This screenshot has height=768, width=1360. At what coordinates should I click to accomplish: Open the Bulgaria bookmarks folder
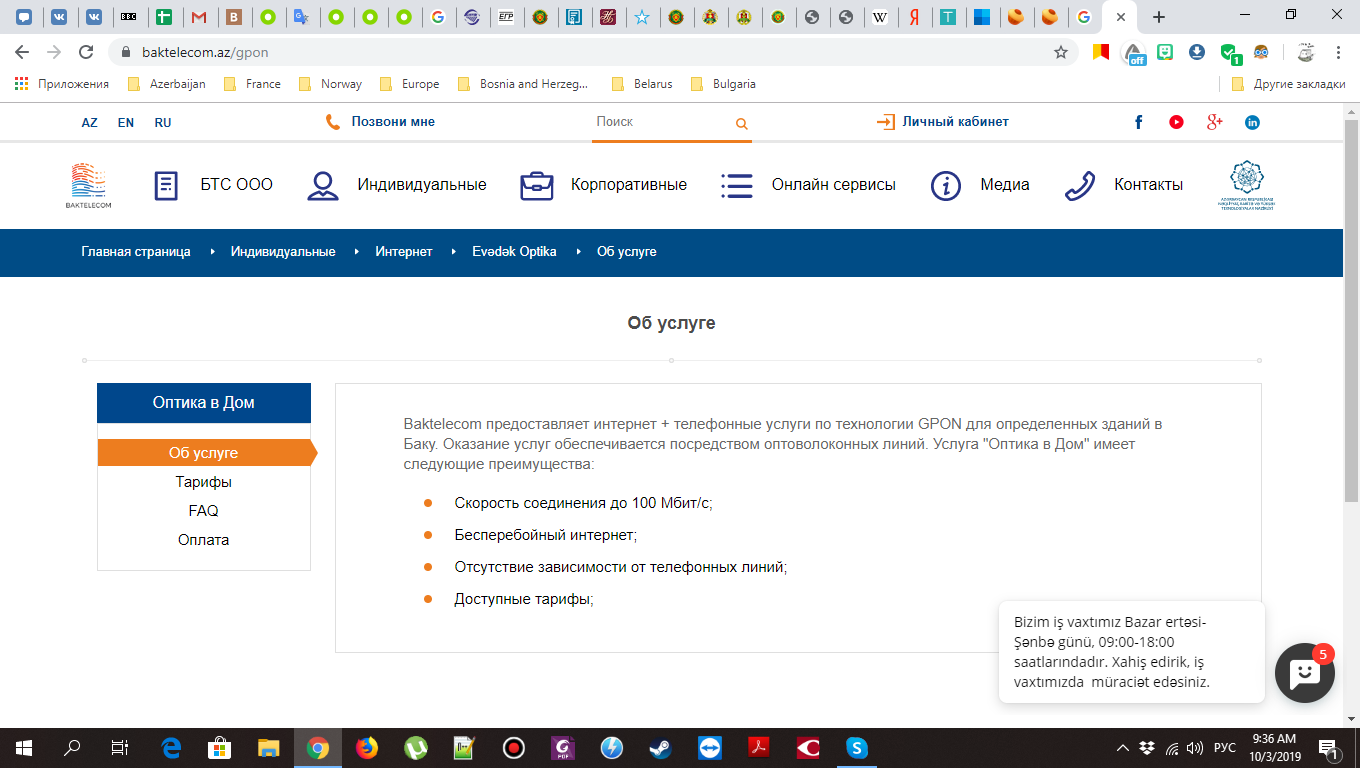coord(723,84)
